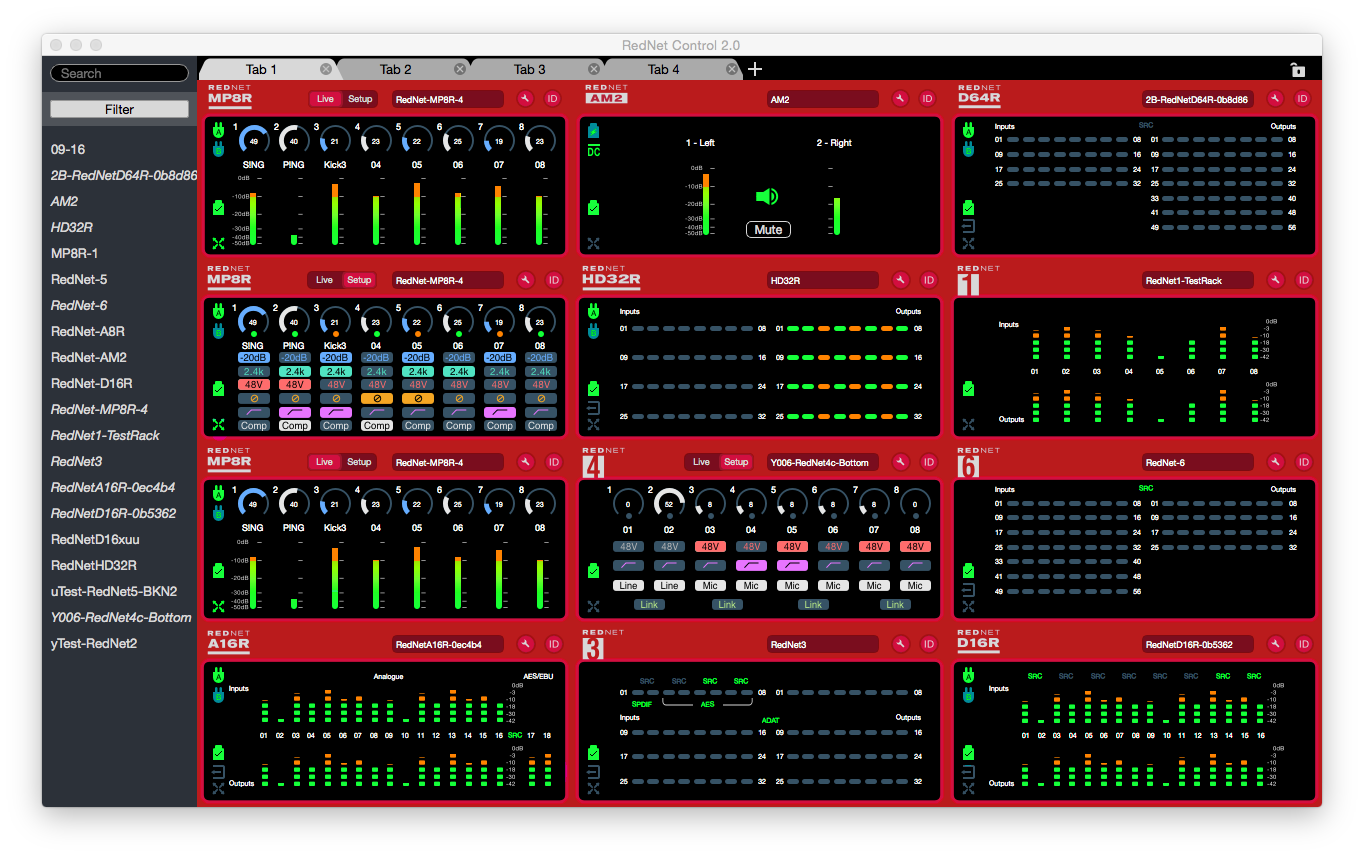
Task: Click the ID icon on the RedNet-6 card
Action: (x=1303, y=462)
